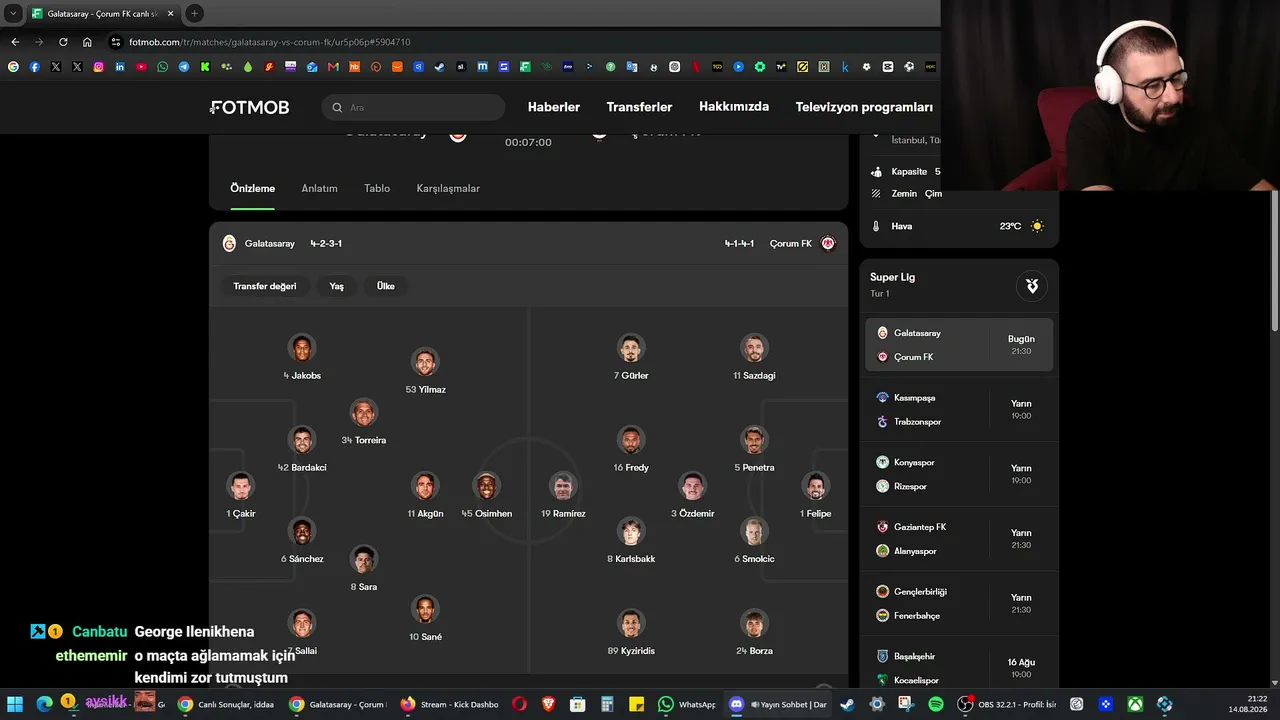
Task: Select player 10 Sané in the lineup
Action: point(425,619)
